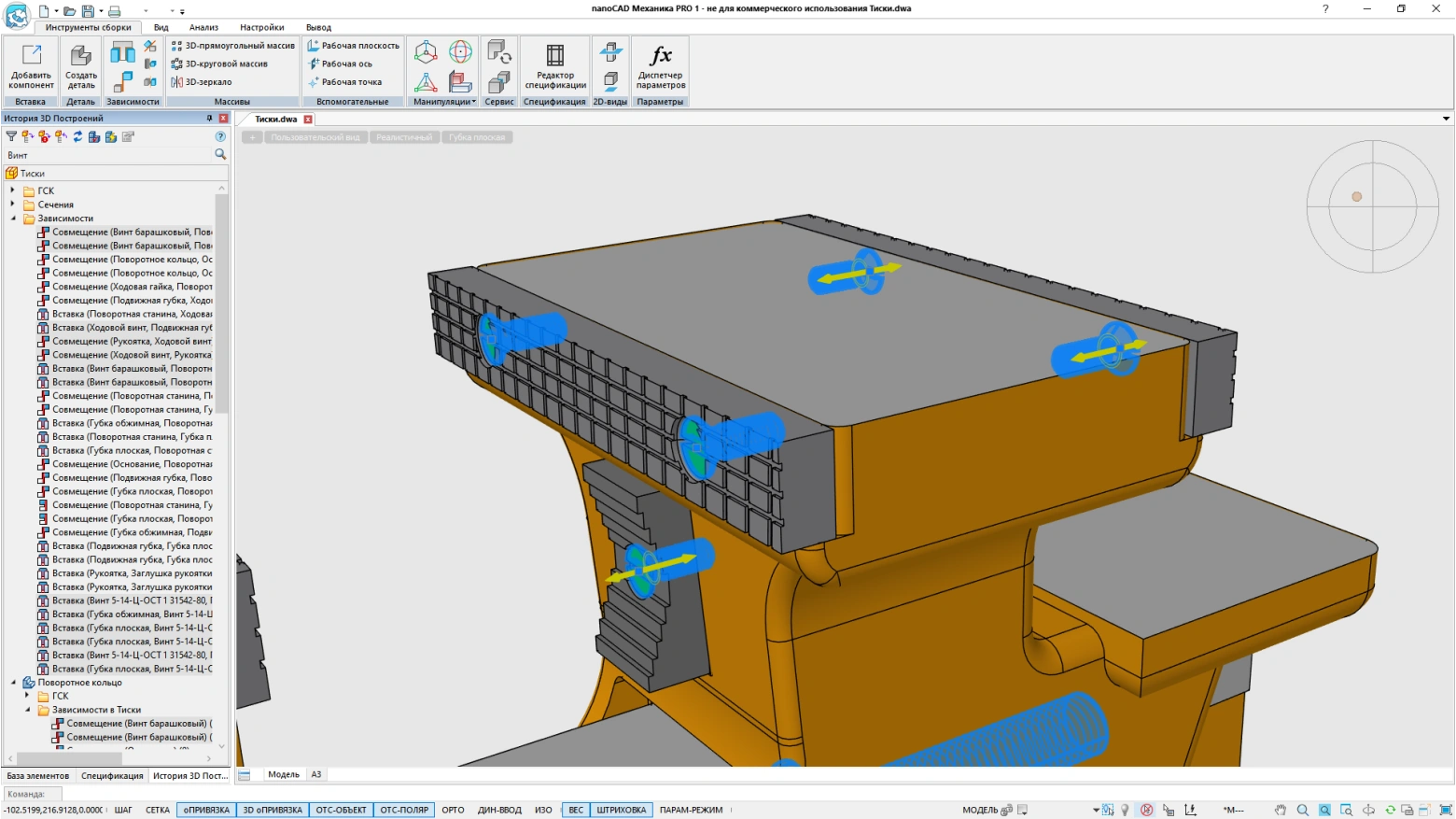
Task: Click the Губка плоская view button
Action: [477, 137]
